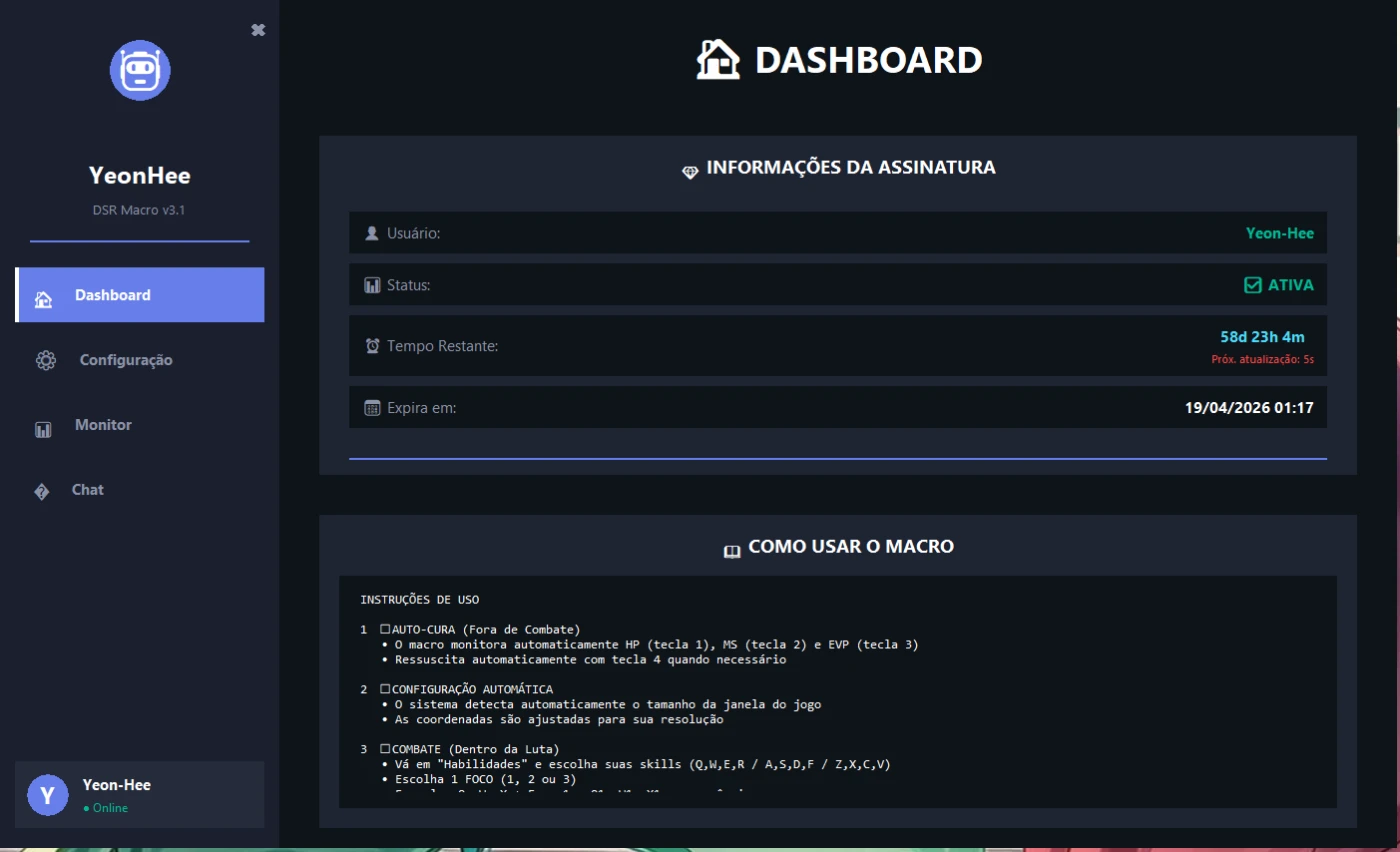Click the alarm clock icon beside Tempo Restante
Viewport: 1400px width, 852px height.
pos(372,346)
